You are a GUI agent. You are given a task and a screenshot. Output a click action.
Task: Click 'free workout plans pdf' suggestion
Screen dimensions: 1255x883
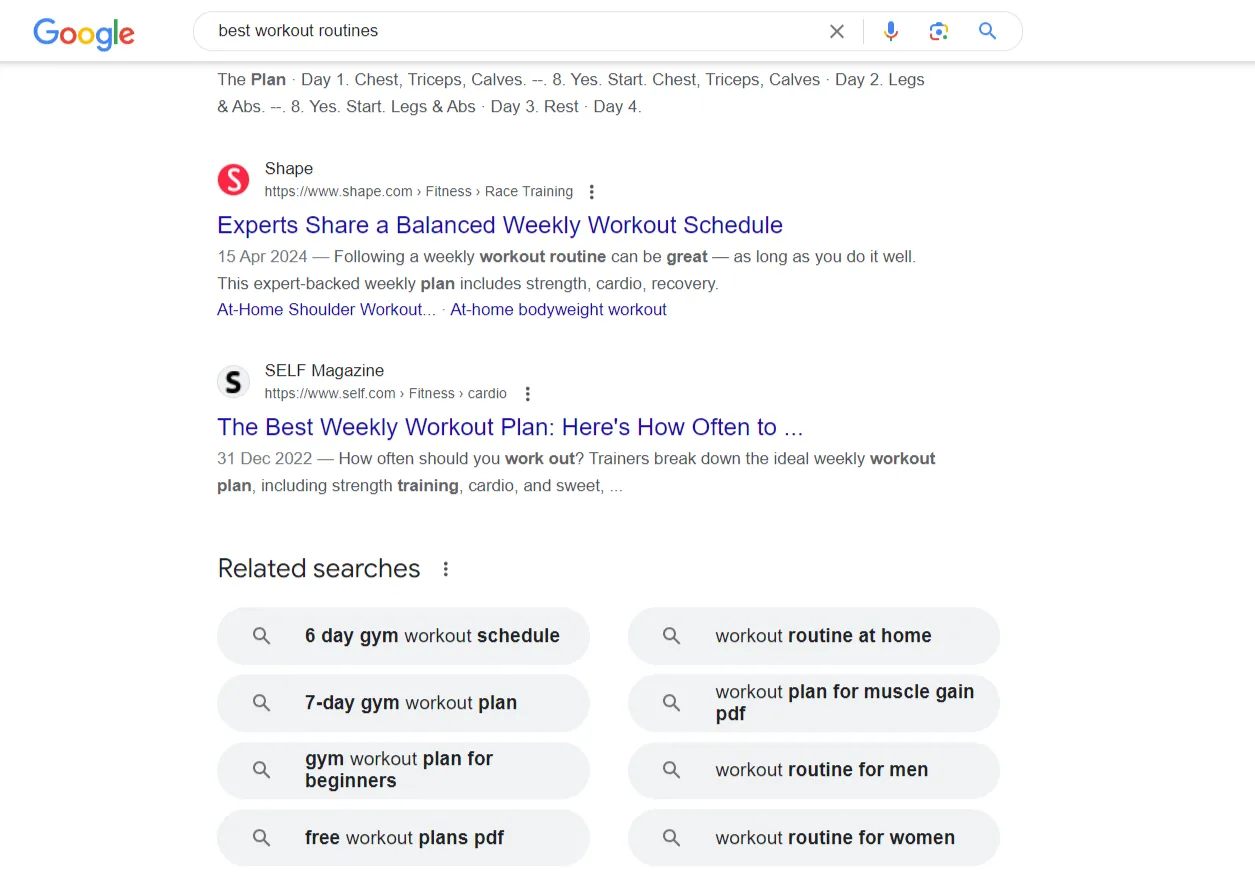click(x=403, y=838)
